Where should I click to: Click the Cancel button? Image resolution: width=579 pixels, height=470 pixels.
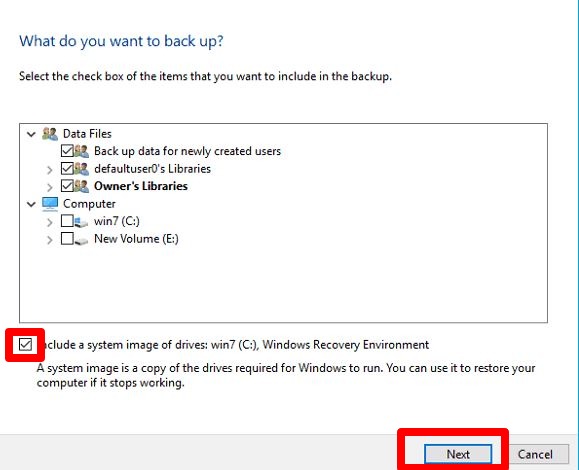pos(535,454)
